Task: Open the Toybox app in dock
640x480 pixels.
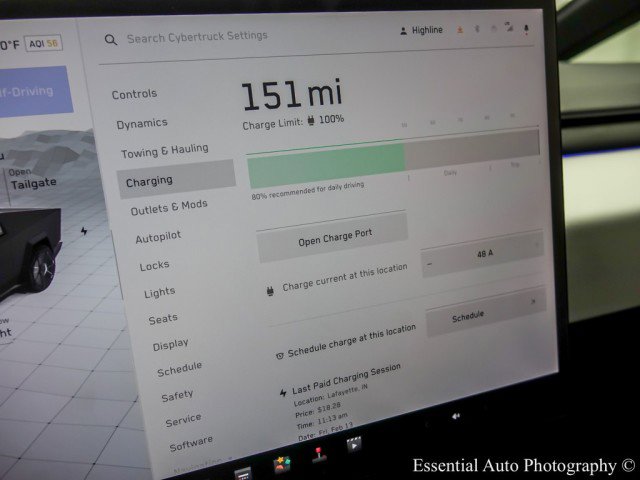Action: point(282,465)
